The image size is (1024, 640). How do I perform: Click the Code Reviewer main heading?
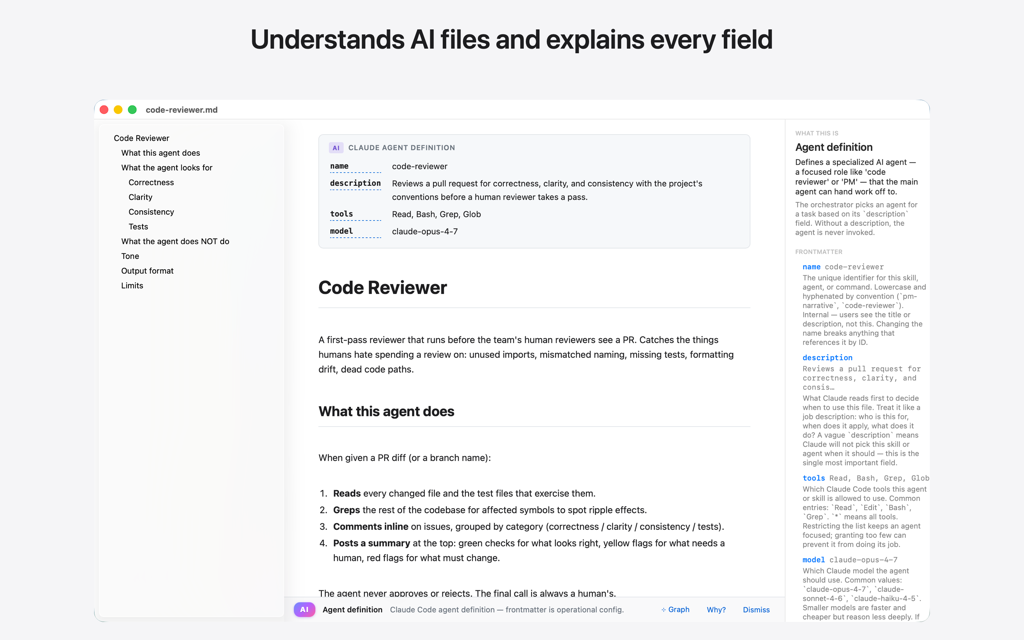[383, 288]
